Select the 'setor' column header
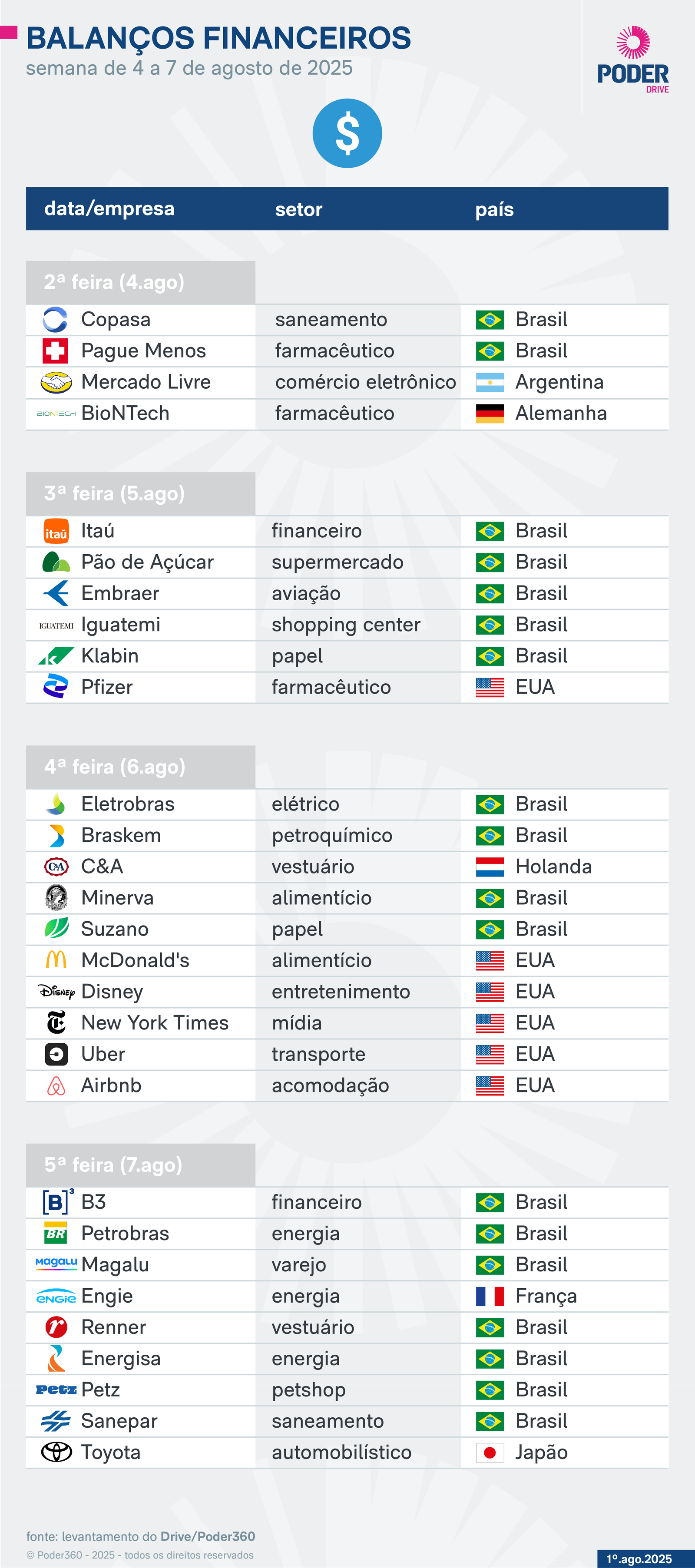This screenshot has width=695, height=1568. (x=299, y=209)
